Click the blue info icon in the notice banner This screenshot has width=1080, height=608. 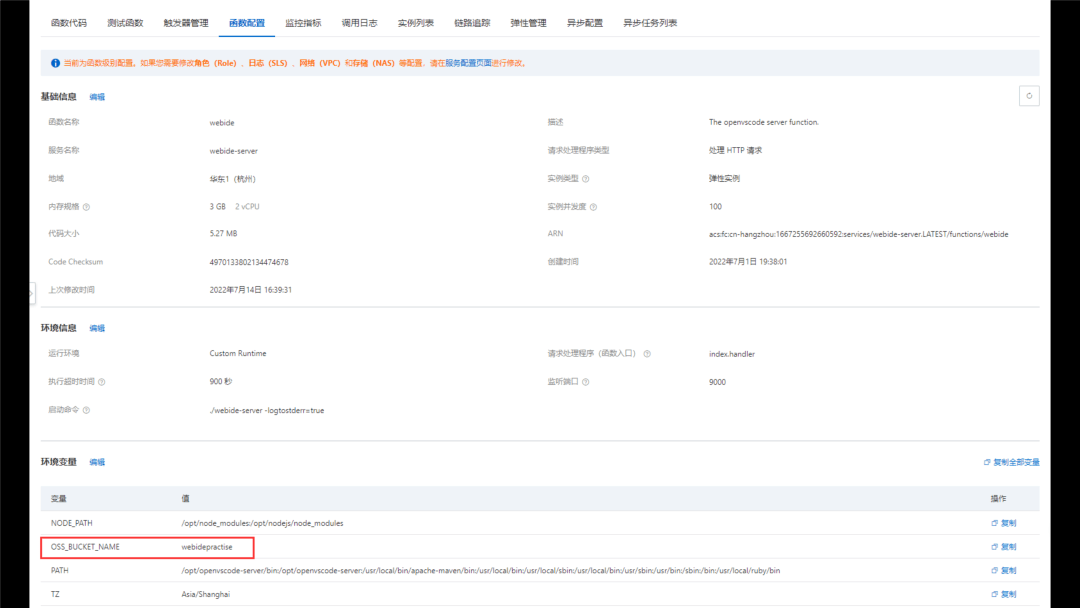(55, 63)
